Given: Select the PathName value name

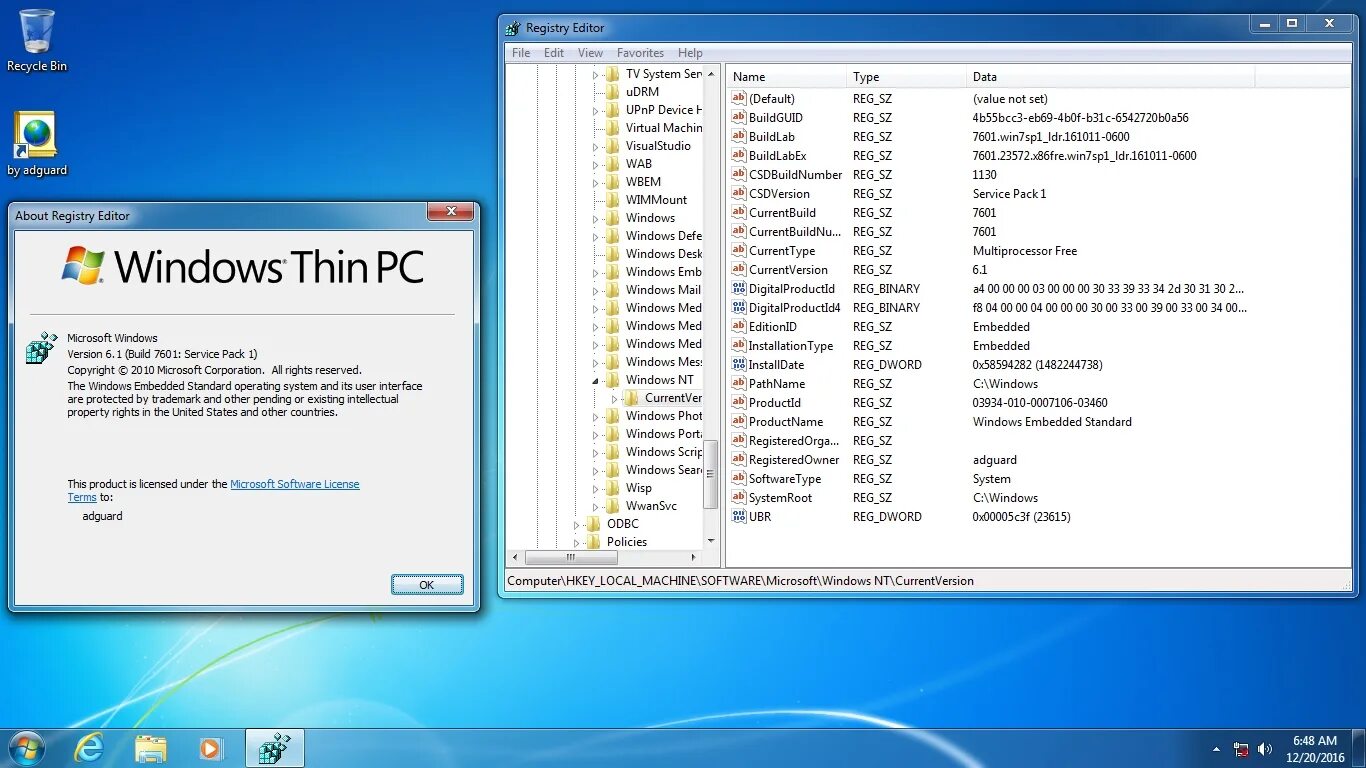Looking at the screenshot, I should pyautogui.click(x=776, y=384).
